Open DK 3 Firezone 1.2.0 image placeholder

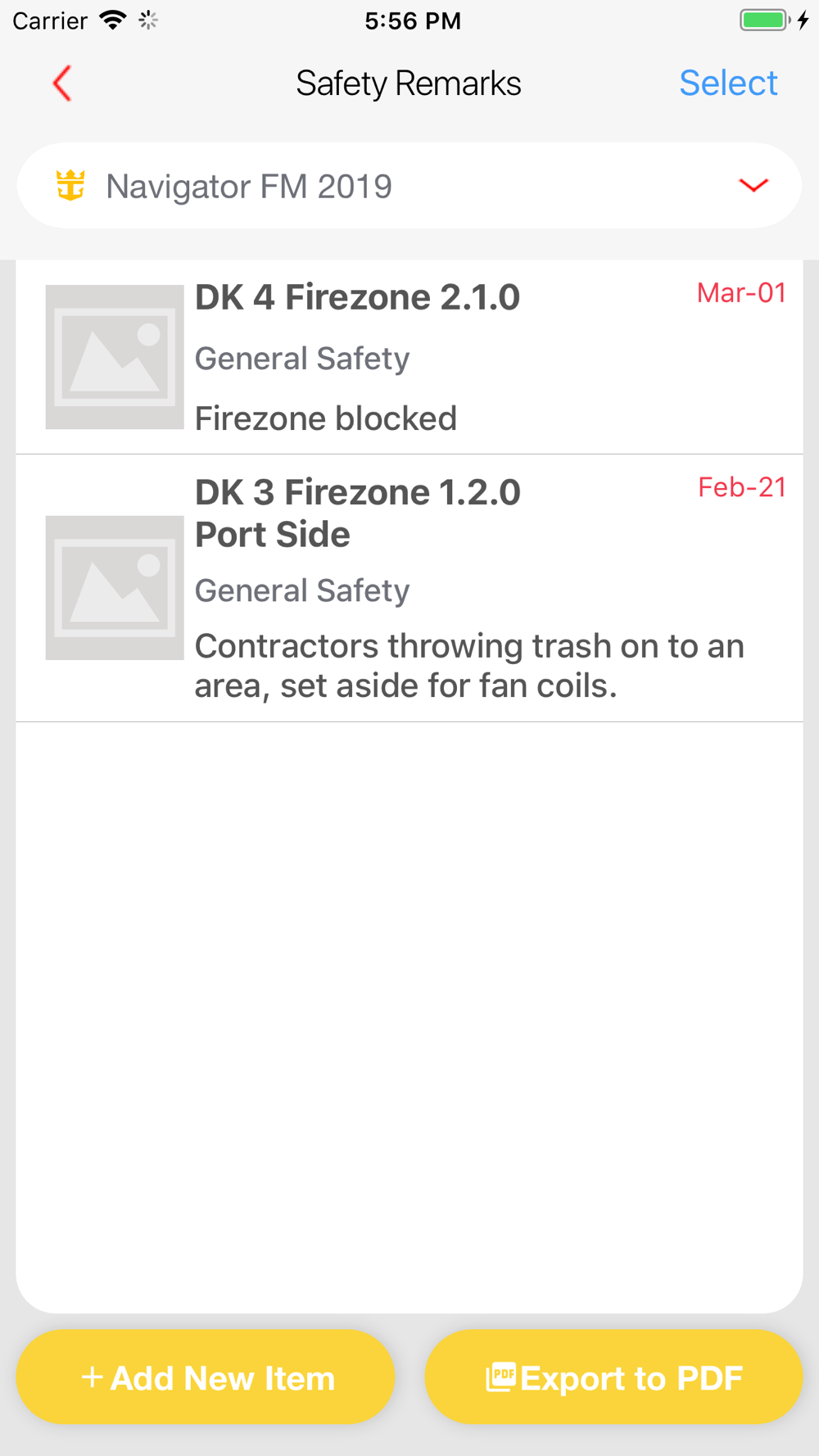(115, 588)
